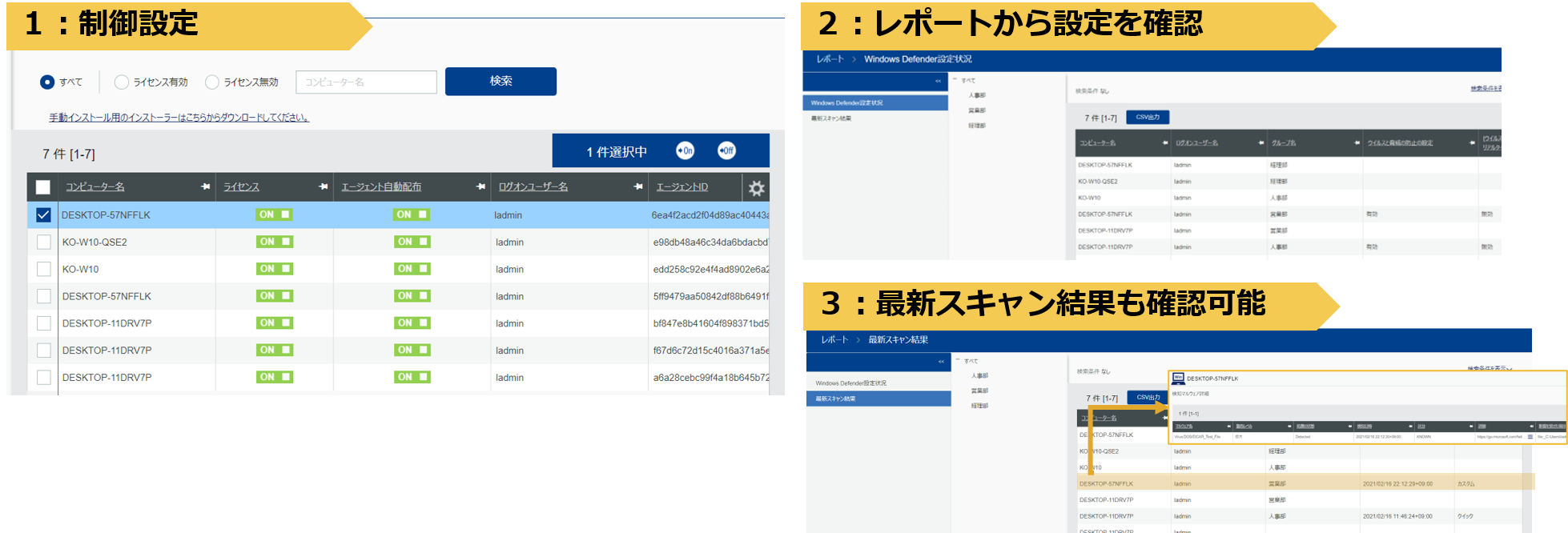
Task: Sort by the エージェントID column header
Action: 682,186
